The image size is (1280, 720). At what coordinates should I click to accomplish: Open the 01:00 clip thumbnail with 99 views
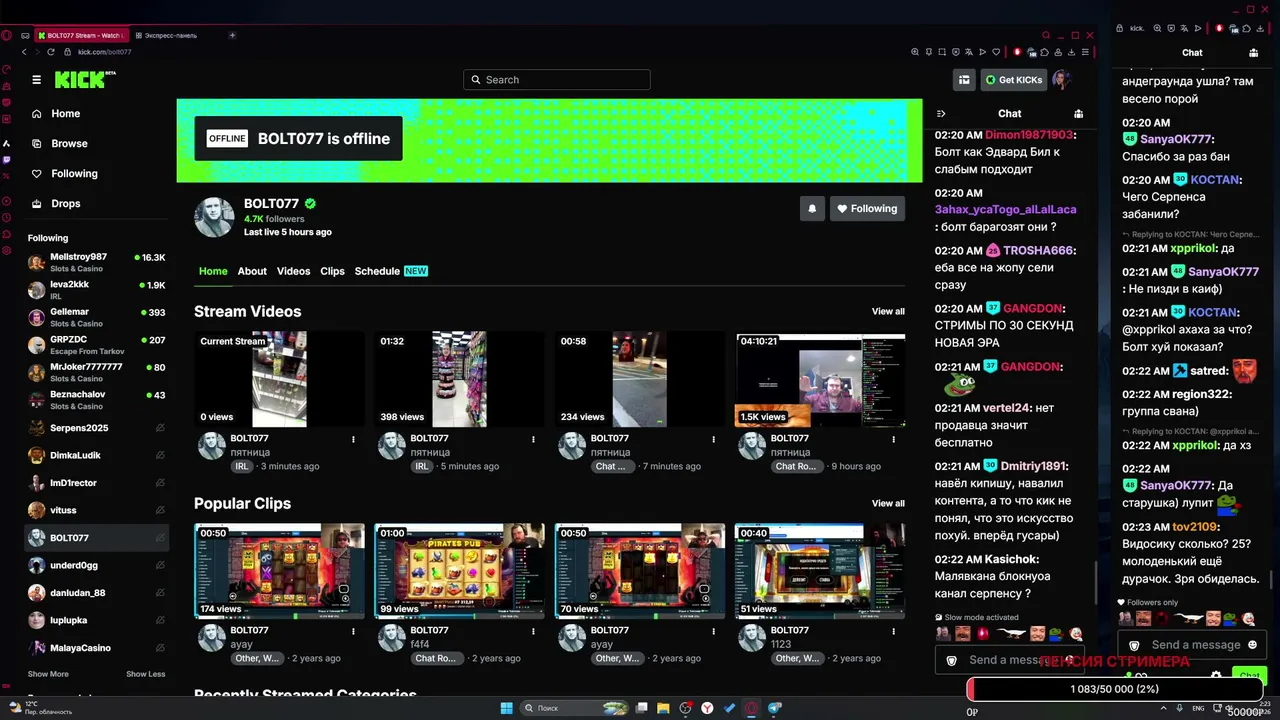[459, 571]
